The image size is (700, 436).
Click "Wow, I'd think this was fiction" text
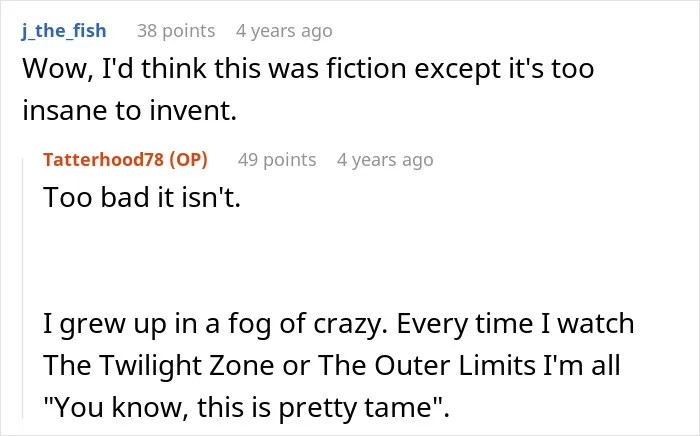[214, 69]
